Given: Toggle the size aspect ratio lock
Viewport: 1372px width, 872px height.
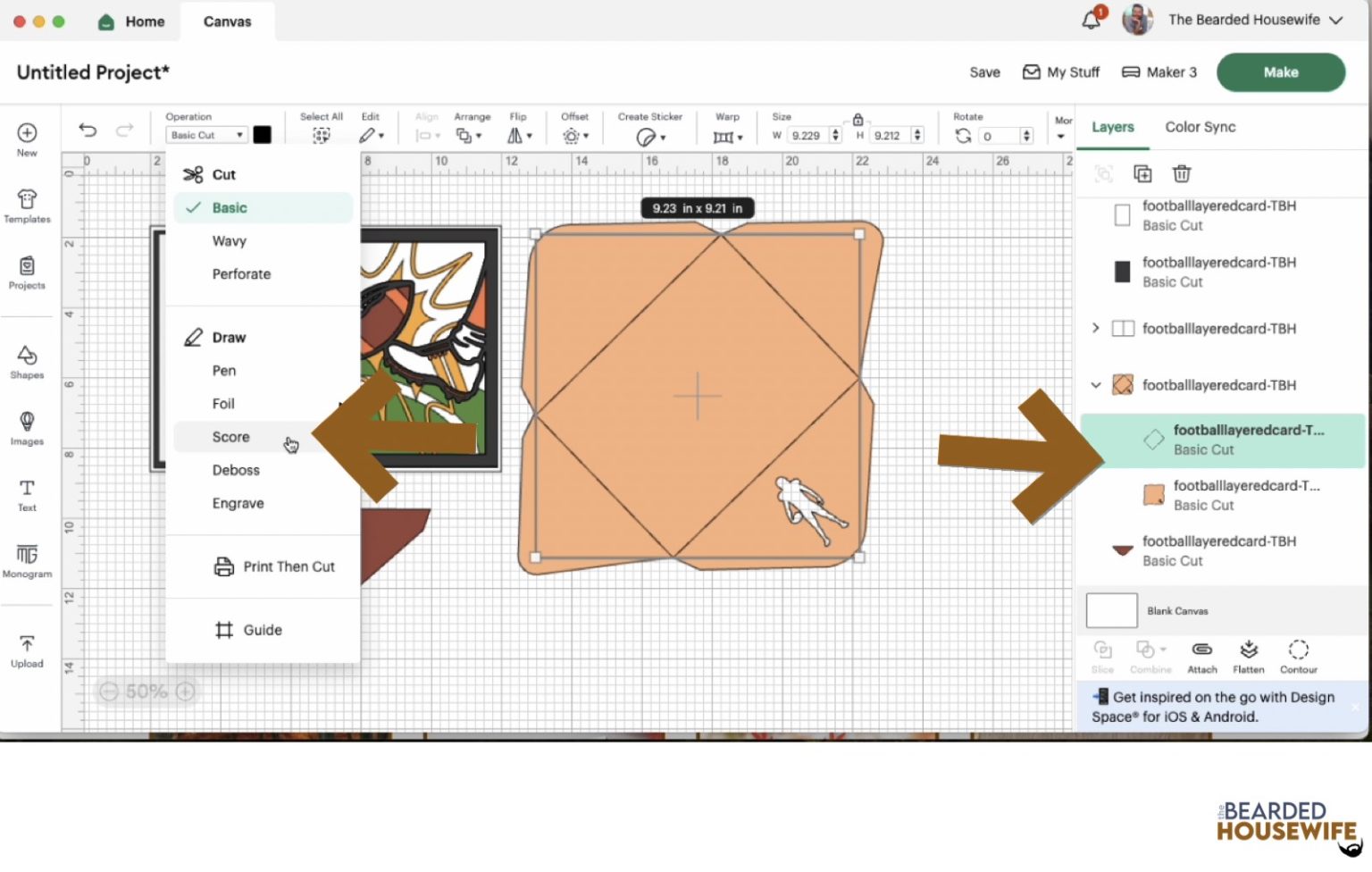Looking at the screenshot, I should (857, 120).
